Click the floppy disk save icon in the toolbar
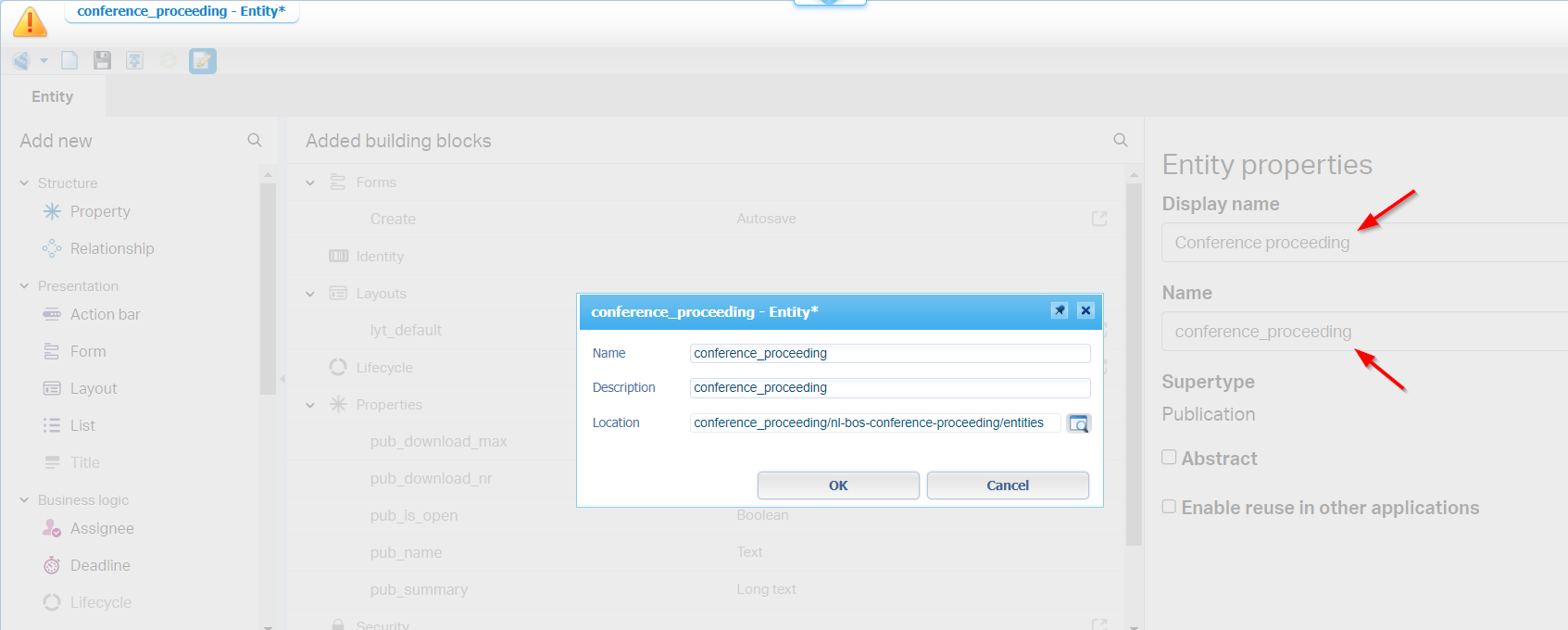Viewport: 1568px width, 630px height. click(x=102, y=61)
